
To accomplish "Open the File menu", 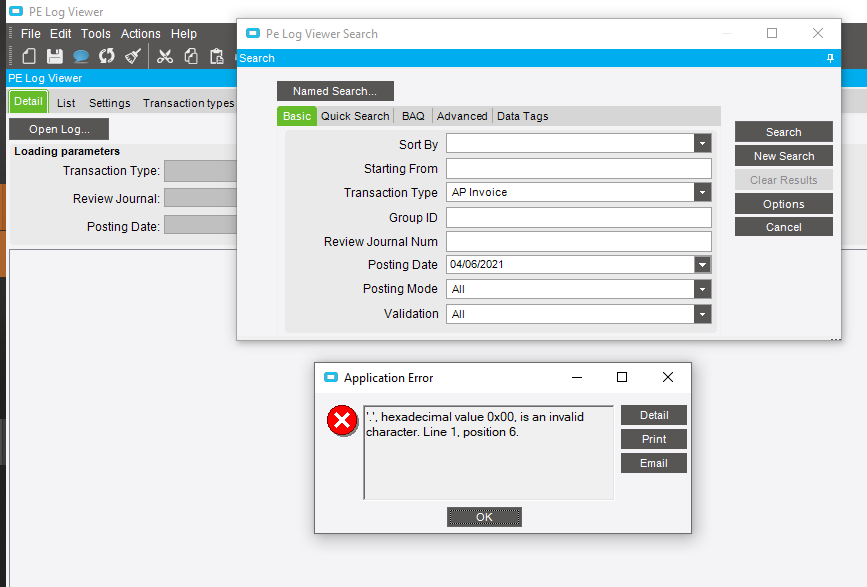I will [x=30, y=34].
